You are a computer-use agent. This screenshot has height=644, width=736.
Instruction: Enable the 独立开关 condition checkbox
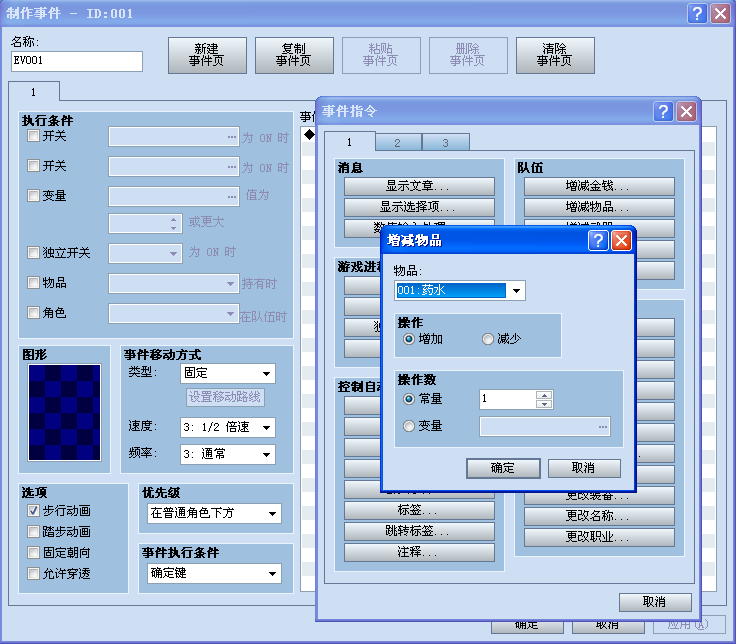[x=33, y=253]
